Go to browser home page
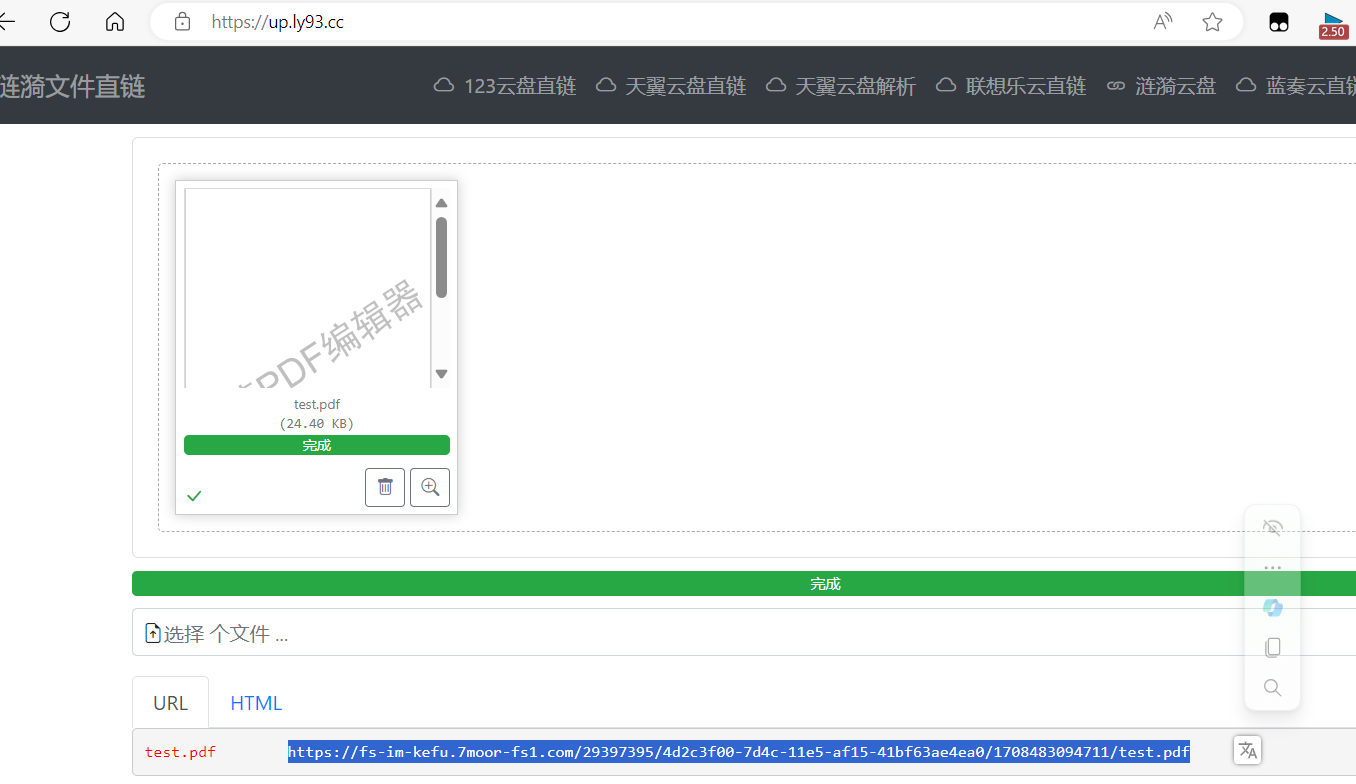Screen dimensions: 1356x784 (x=115, y=22)
